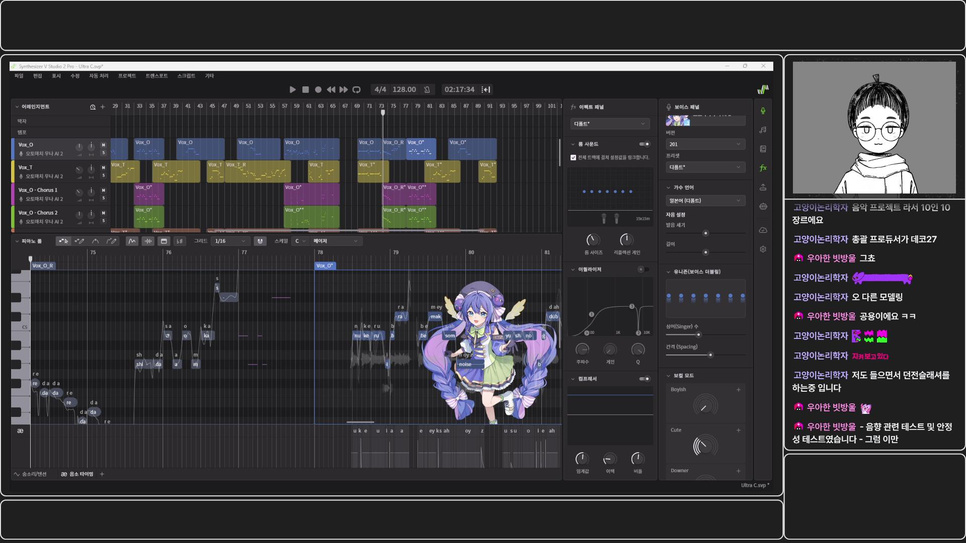Click the Play button in transport bar

click(293, 90)
